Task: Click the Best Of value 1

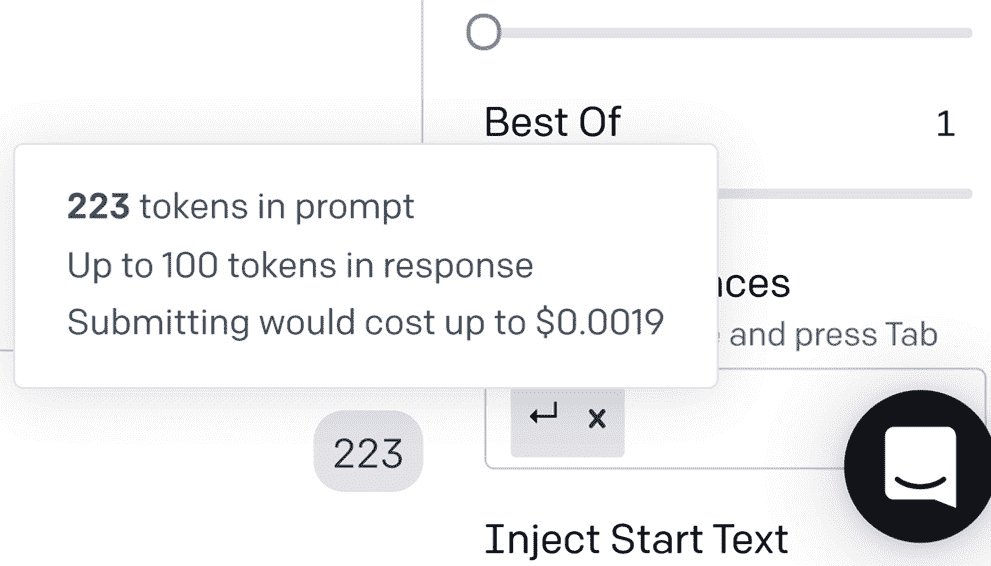Action: (945, 124)
